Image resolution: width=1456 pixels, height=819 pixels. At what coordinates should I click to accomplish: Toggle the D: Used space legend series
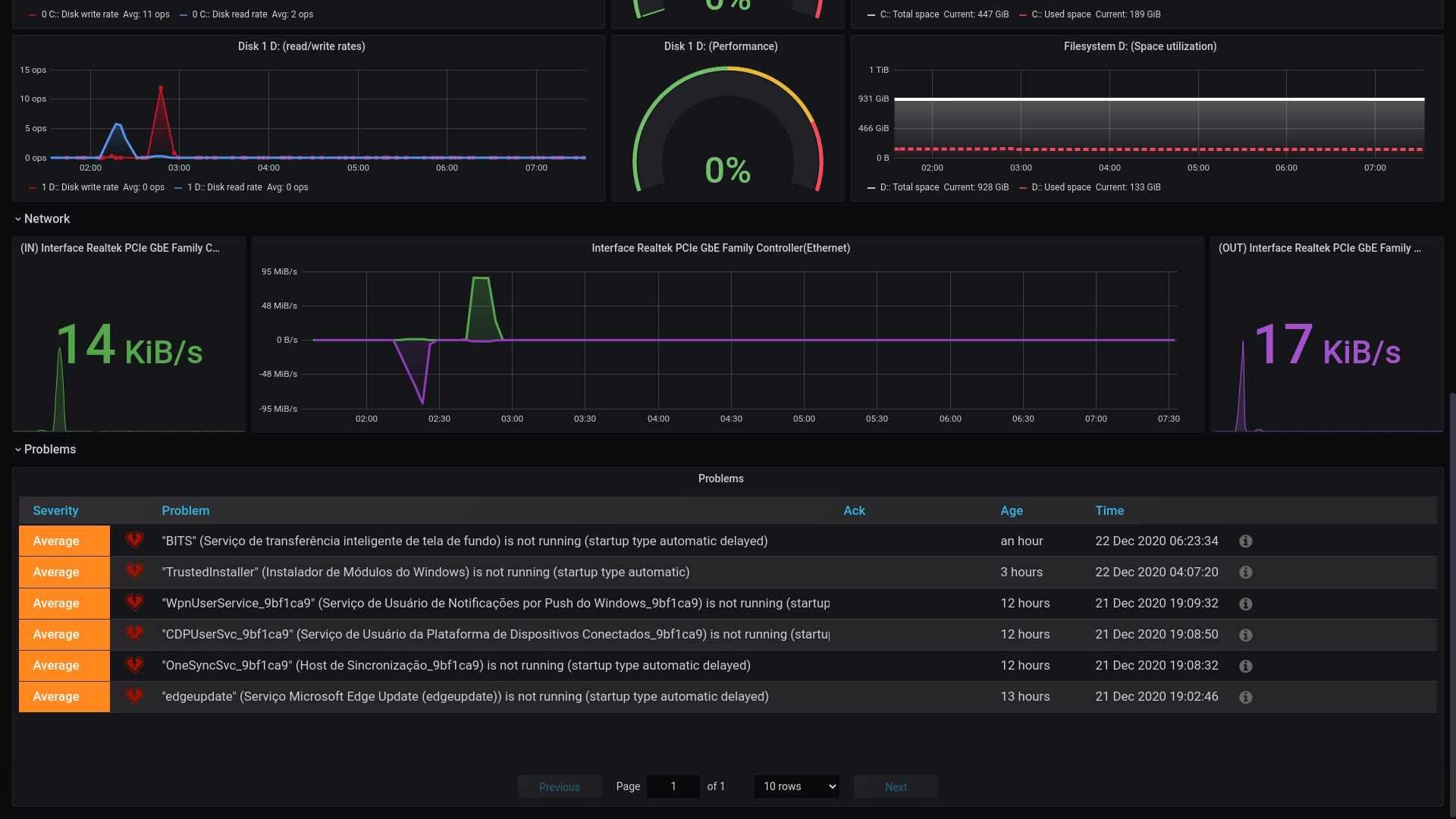(x=1060, y=187)
